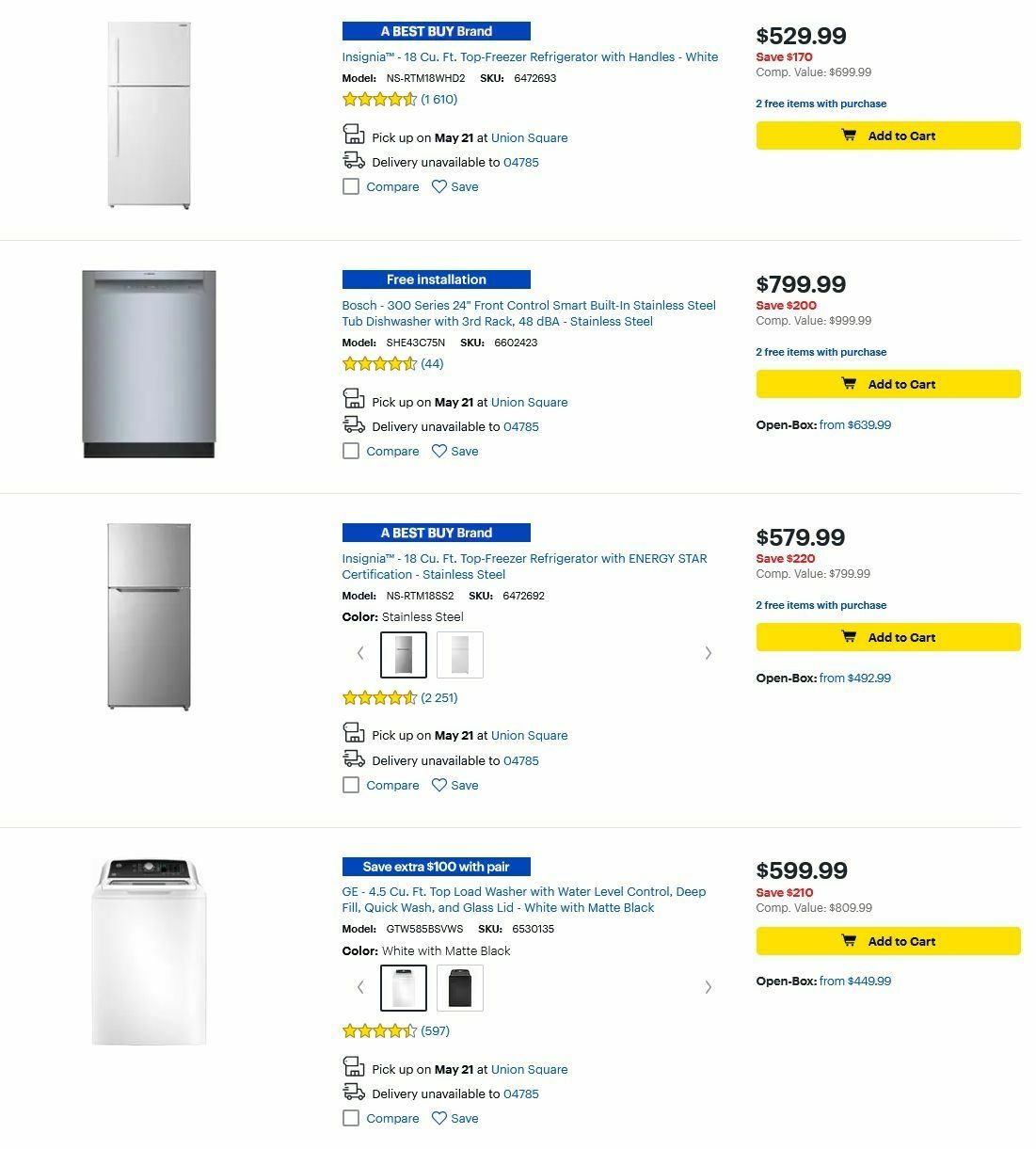Click the delivery truck icon under the Insignia white refrigerator
The image size is (1036, 1149).
click(x=354, y=160)
